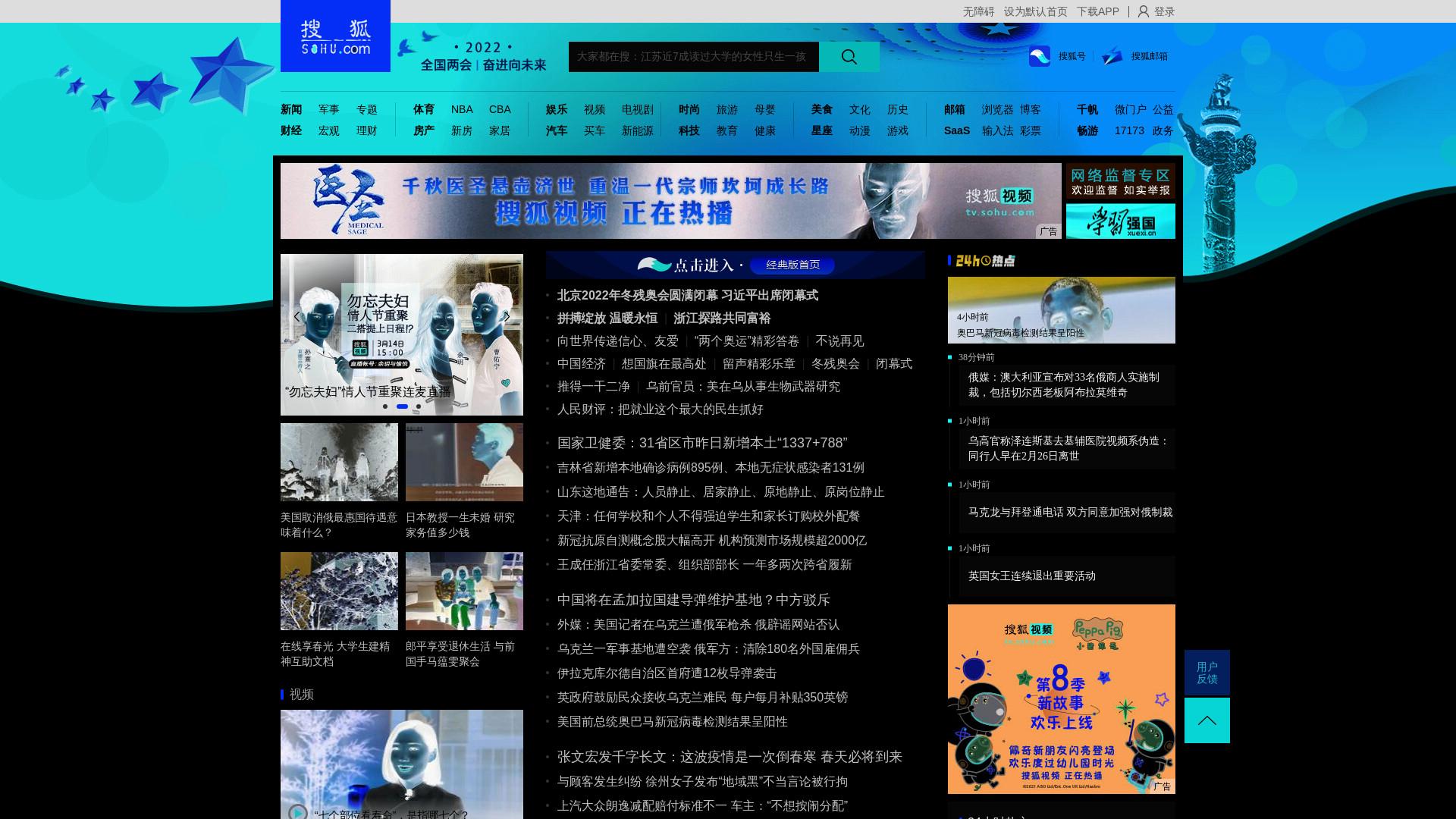Play the video with the play icon

(298, 812)
